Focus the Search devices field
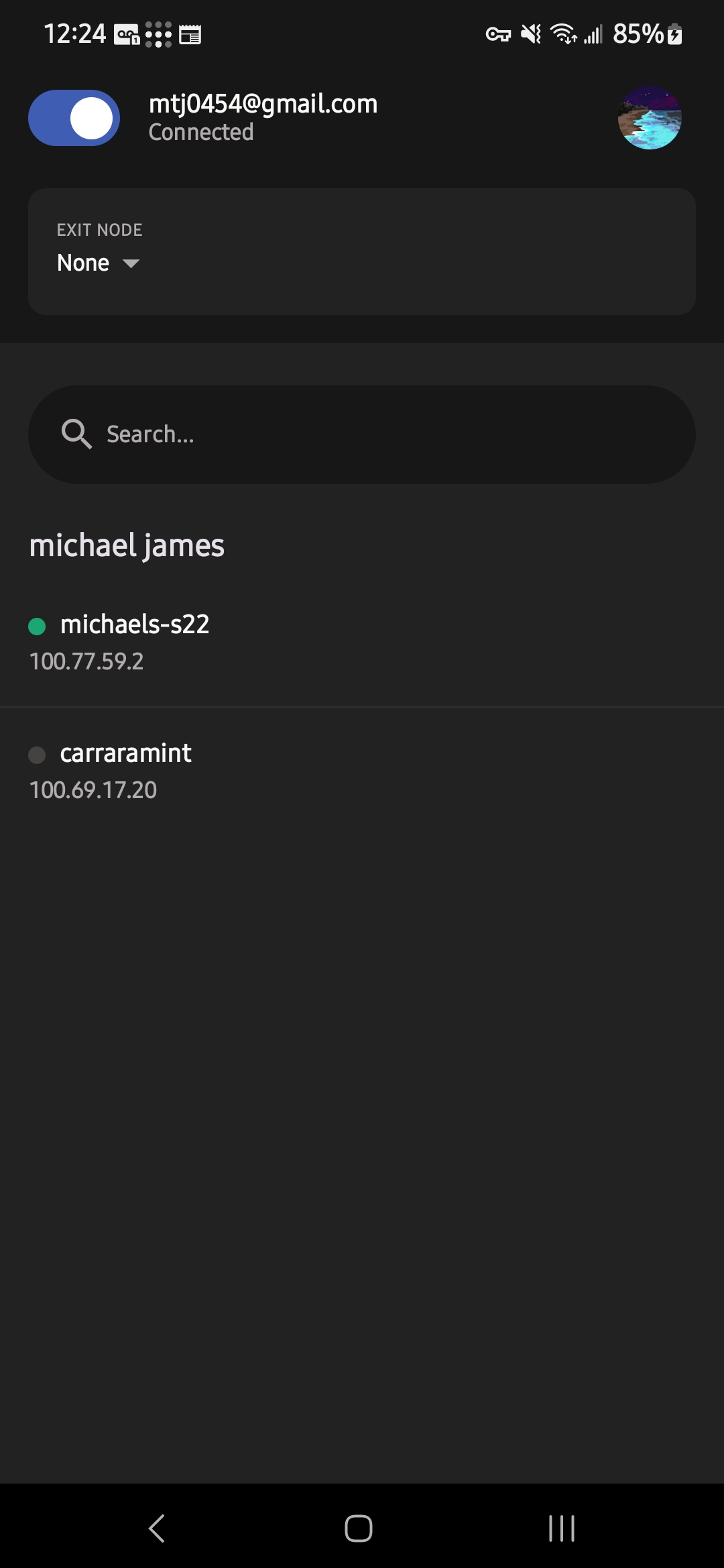Viewport: 724px width, 1568px height. [375, 434]
